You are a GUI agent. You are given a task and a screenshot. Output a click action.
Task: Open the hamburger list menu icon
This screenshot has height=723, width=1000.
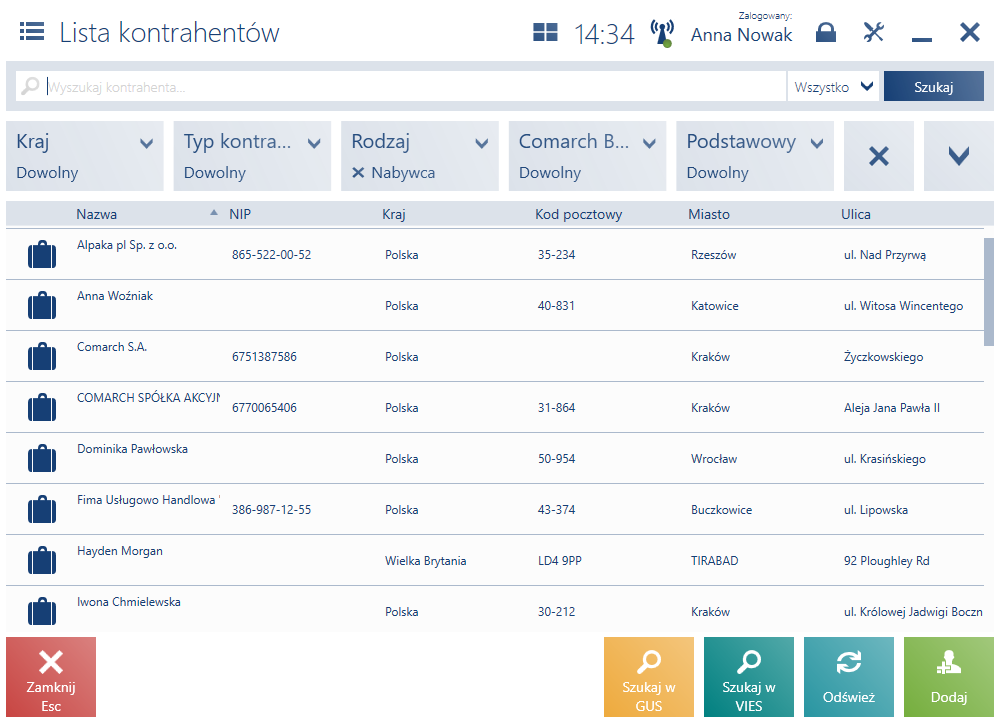32,31
